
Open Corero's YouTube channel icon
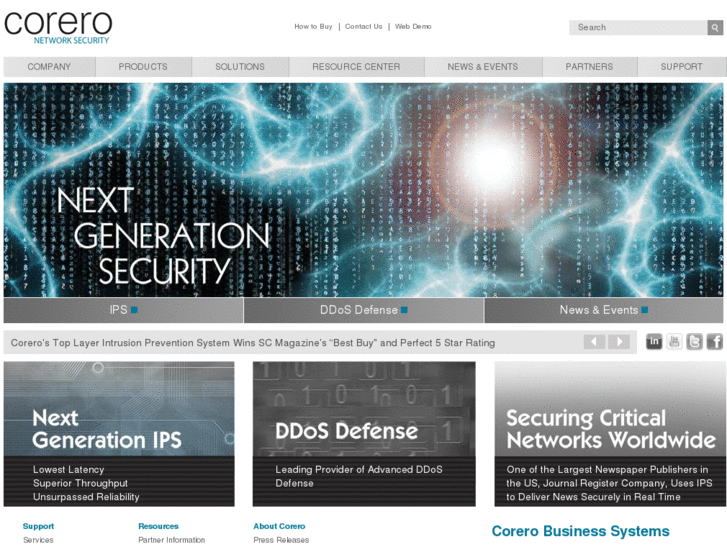(x=674, y=342)
